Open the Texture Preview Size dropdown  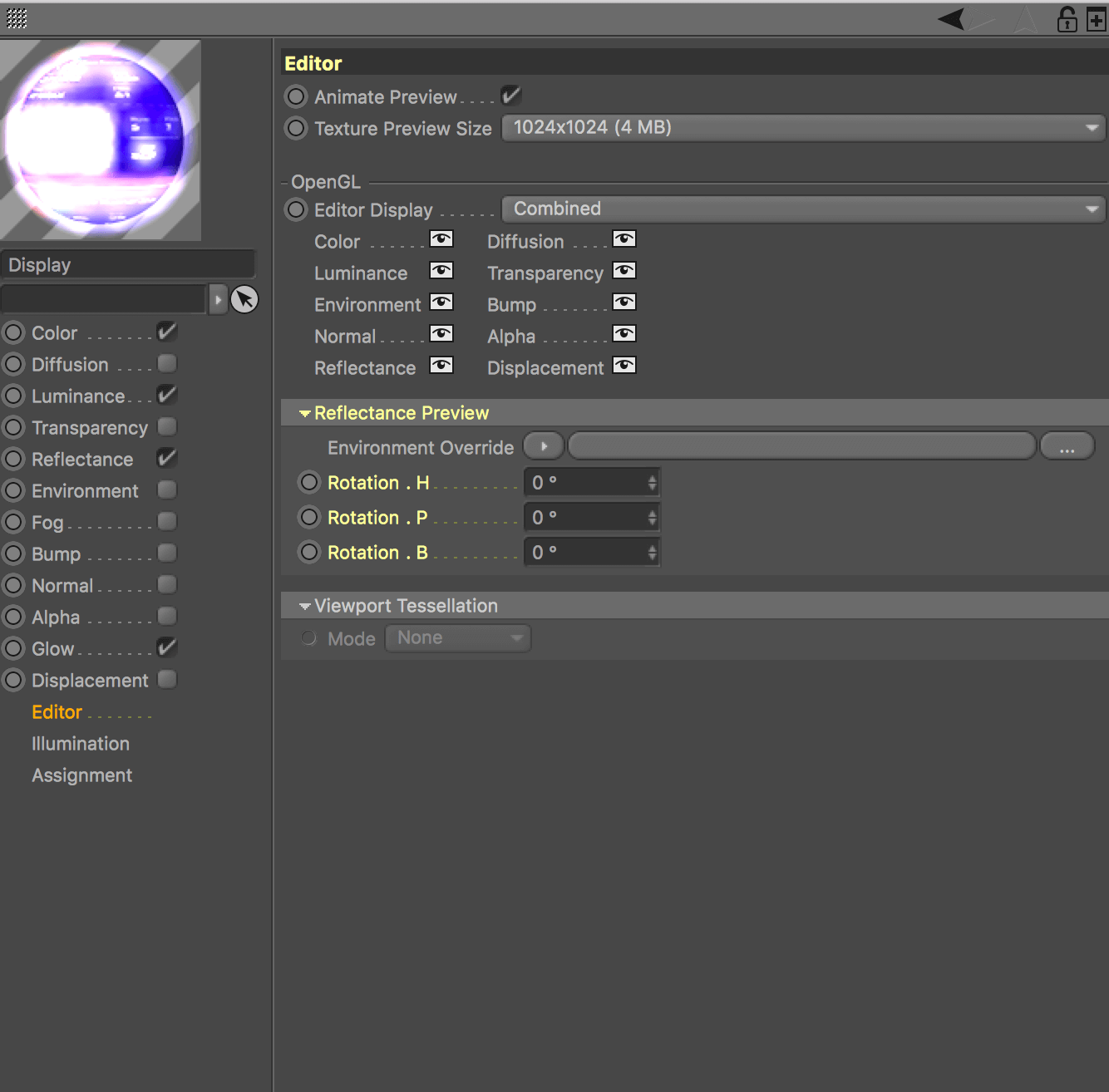(x=803, y=128)
